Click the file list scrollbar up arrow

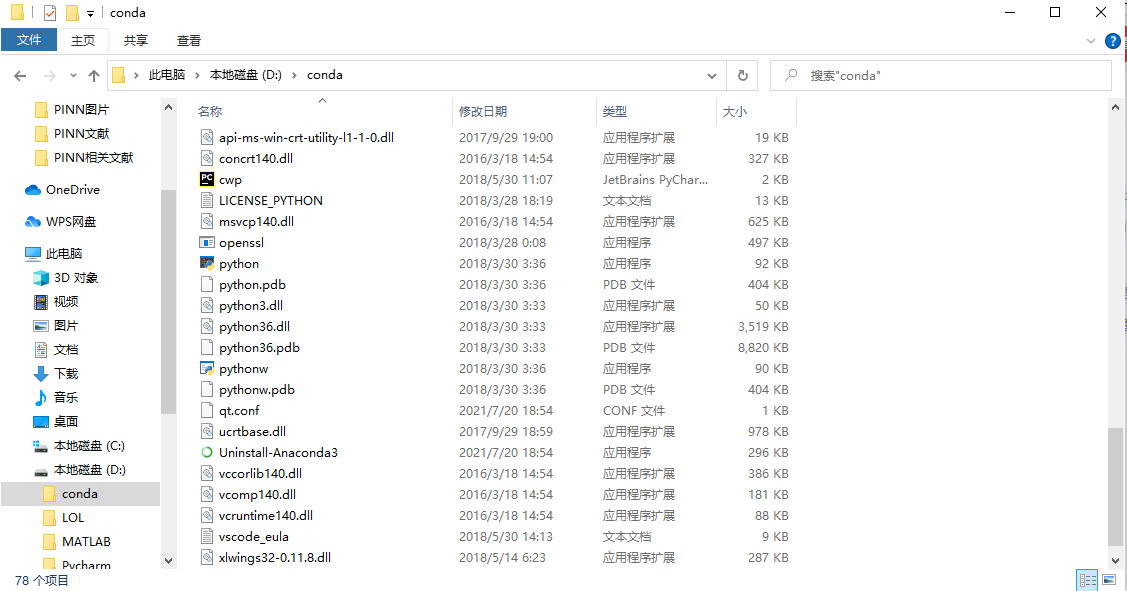click(x=1115, y=108)
